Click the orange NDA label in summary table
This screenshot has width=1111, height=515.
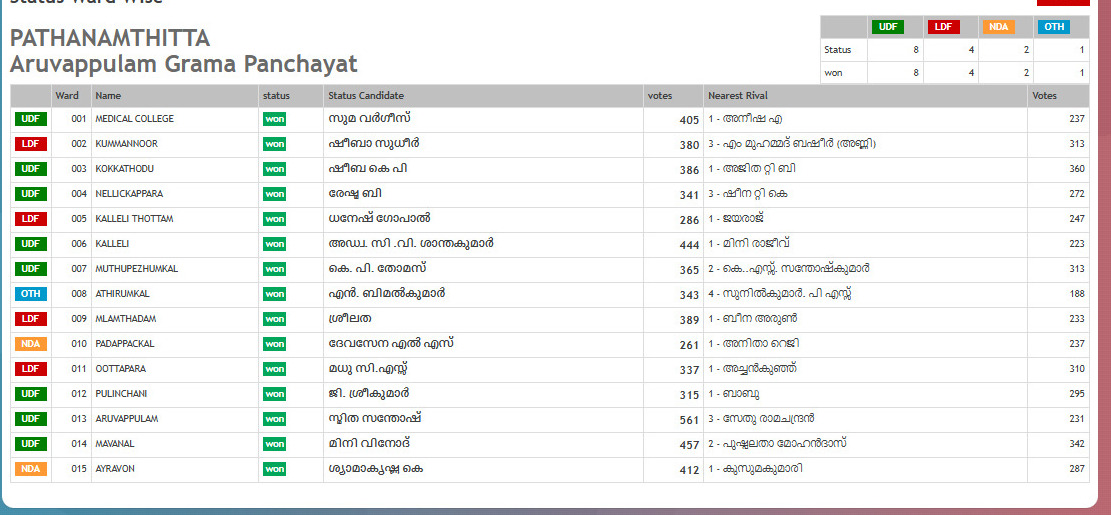pyautogui.click(x=997, y=27)
